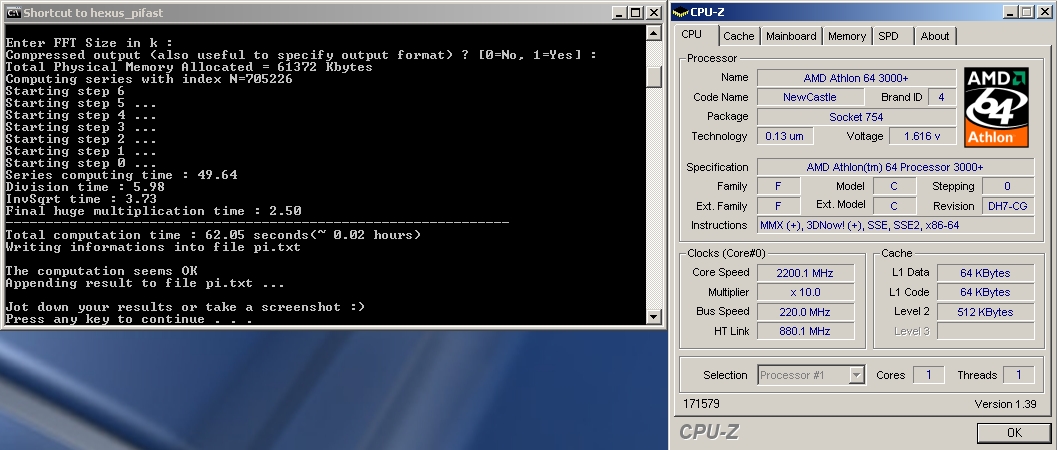Open the About tab
Screen dimensions: 1057x450
click(935, 36)
